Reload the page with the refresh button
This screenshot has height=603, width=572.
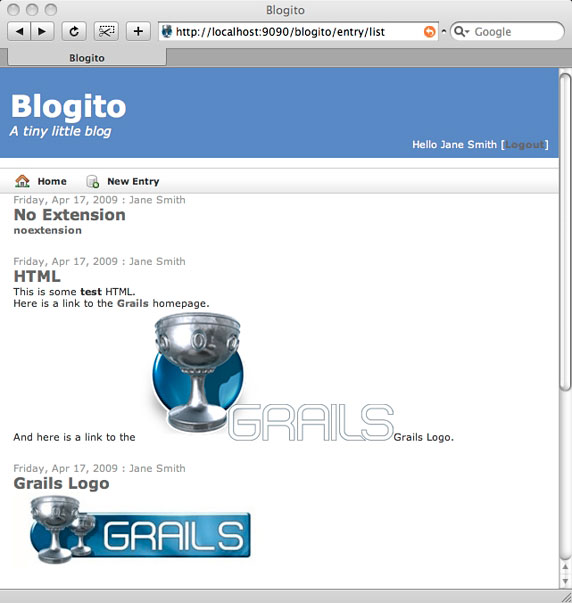coord(74,31)
